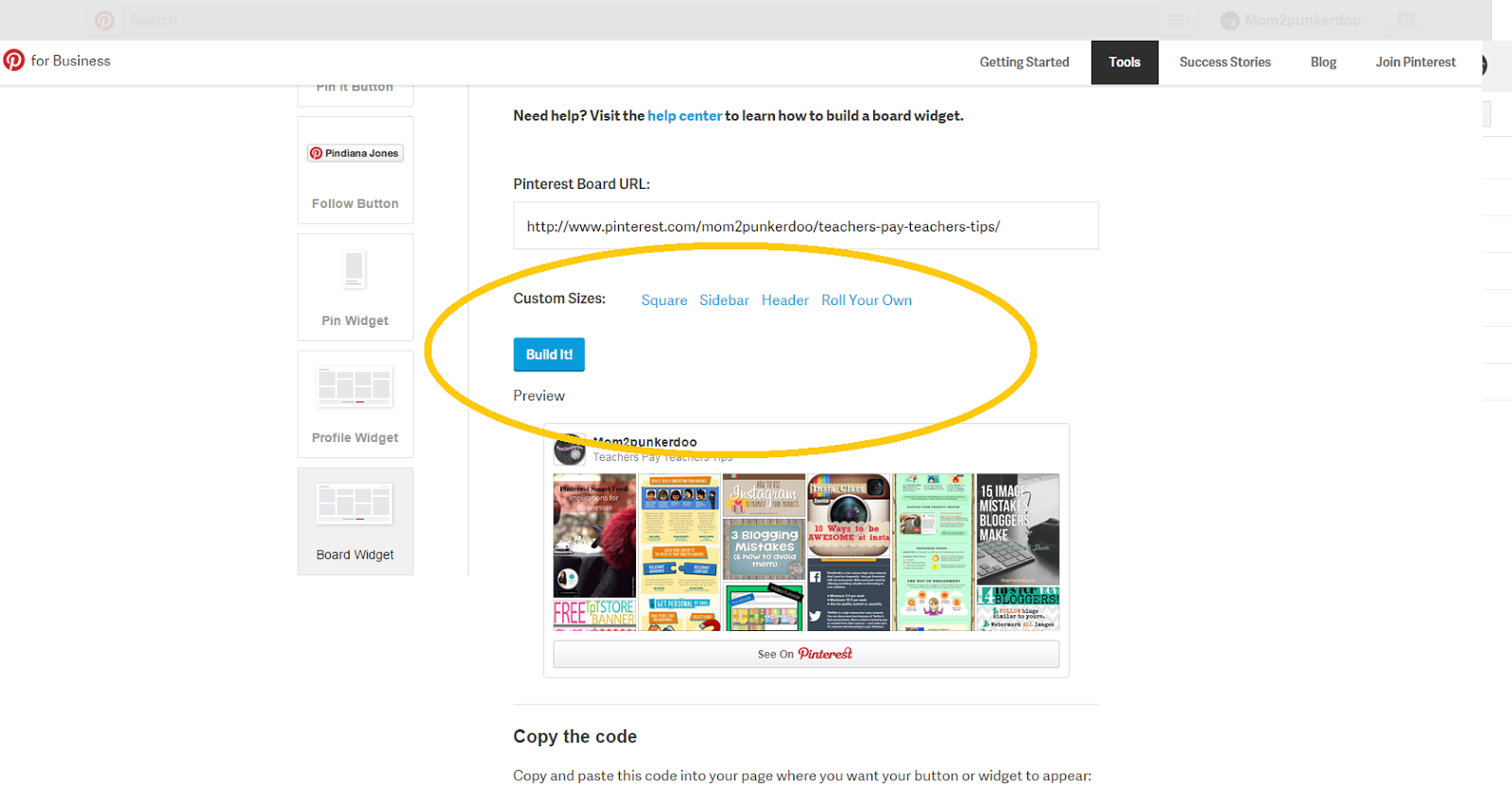Select Roll Your Own size option
1512x786 pixels.
(x=867, y=300)
